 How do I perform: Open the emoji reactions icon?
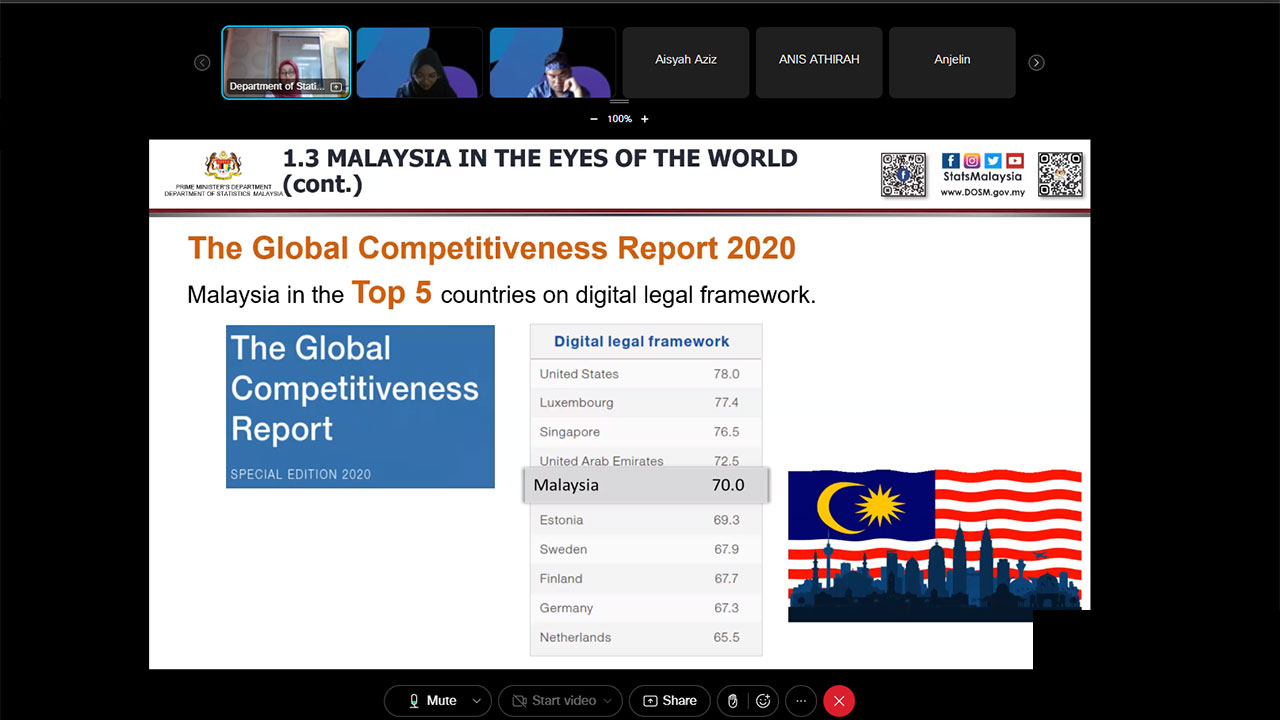764,701
